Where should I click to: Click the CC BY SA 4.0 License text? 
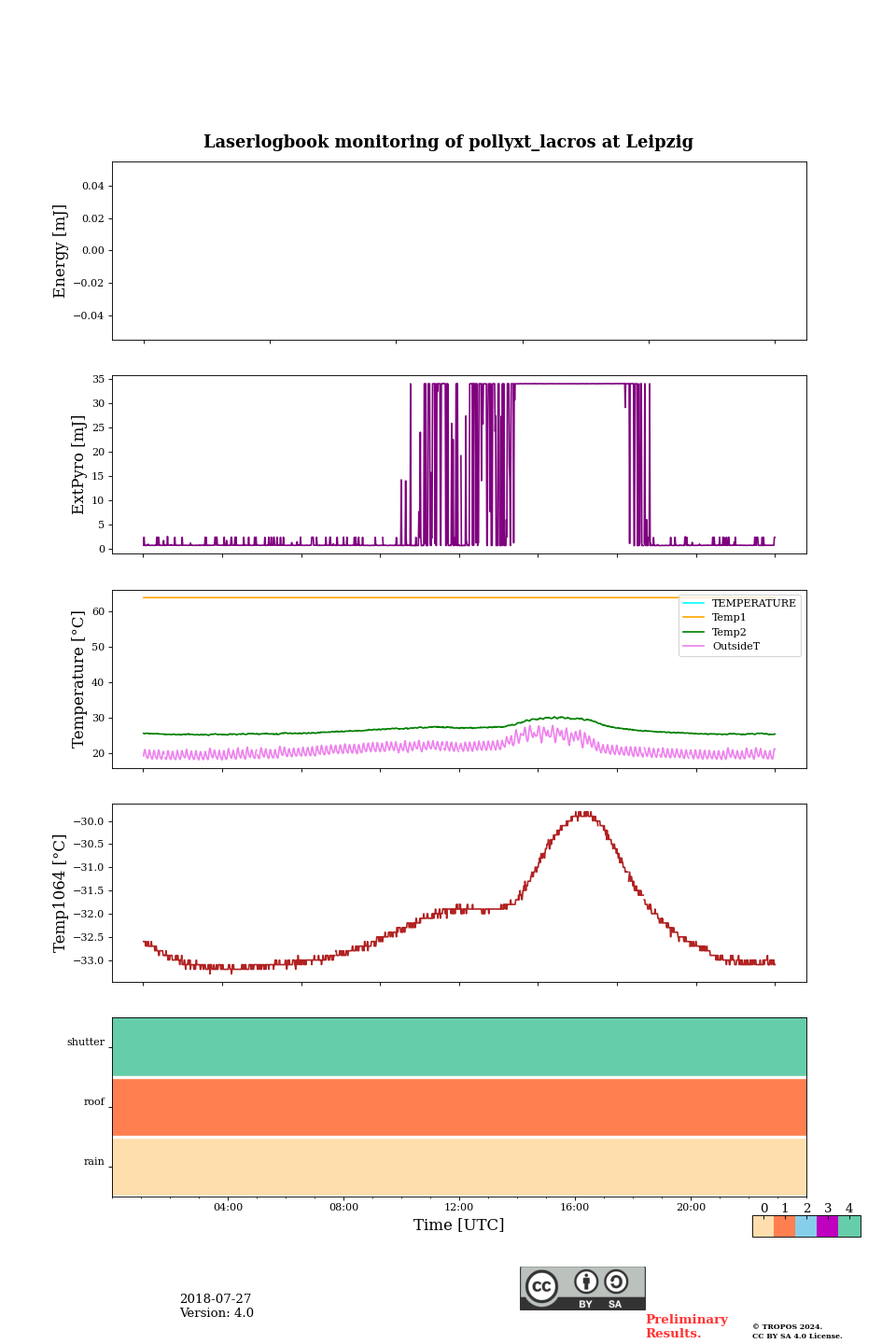pos(797,1337)
